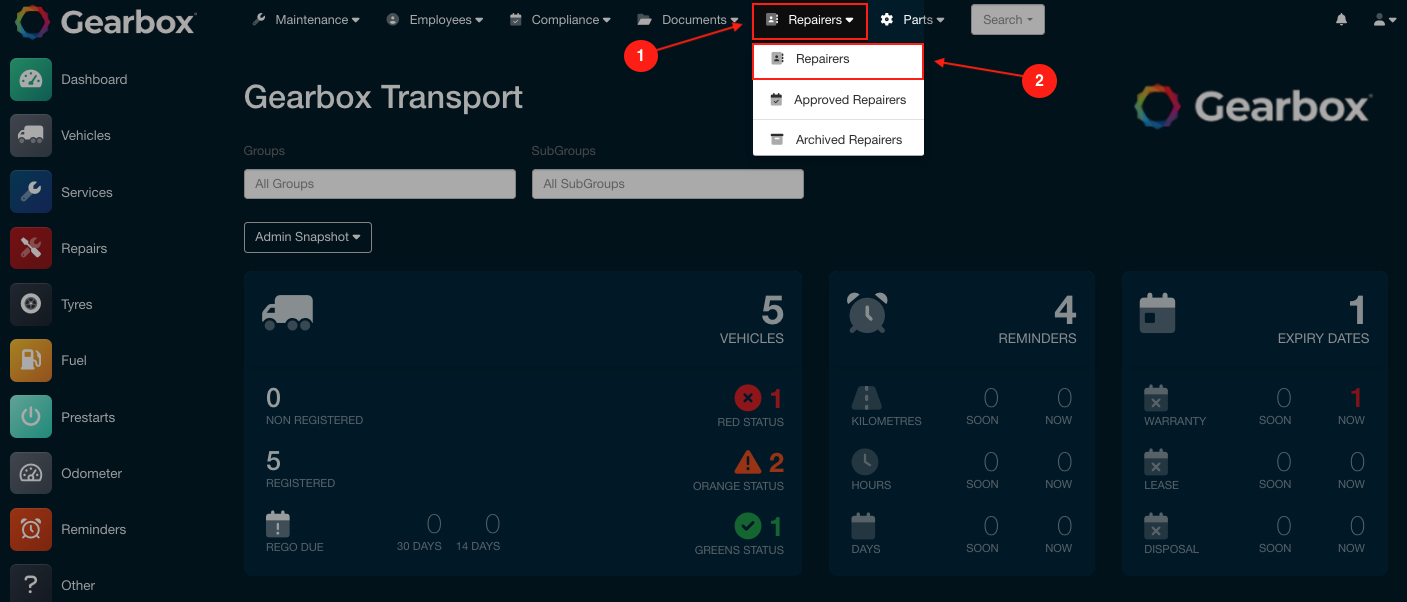The height and width of the screenshot is (602, 1407).
Task: Click the green status checkmark icon
Action: [748, 525]
